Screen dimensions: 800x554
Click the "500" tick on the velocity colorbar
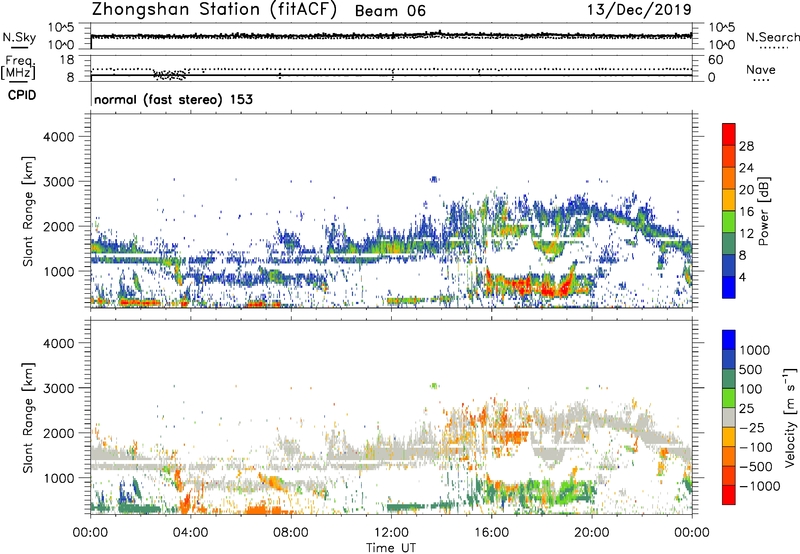coord(751,370)
